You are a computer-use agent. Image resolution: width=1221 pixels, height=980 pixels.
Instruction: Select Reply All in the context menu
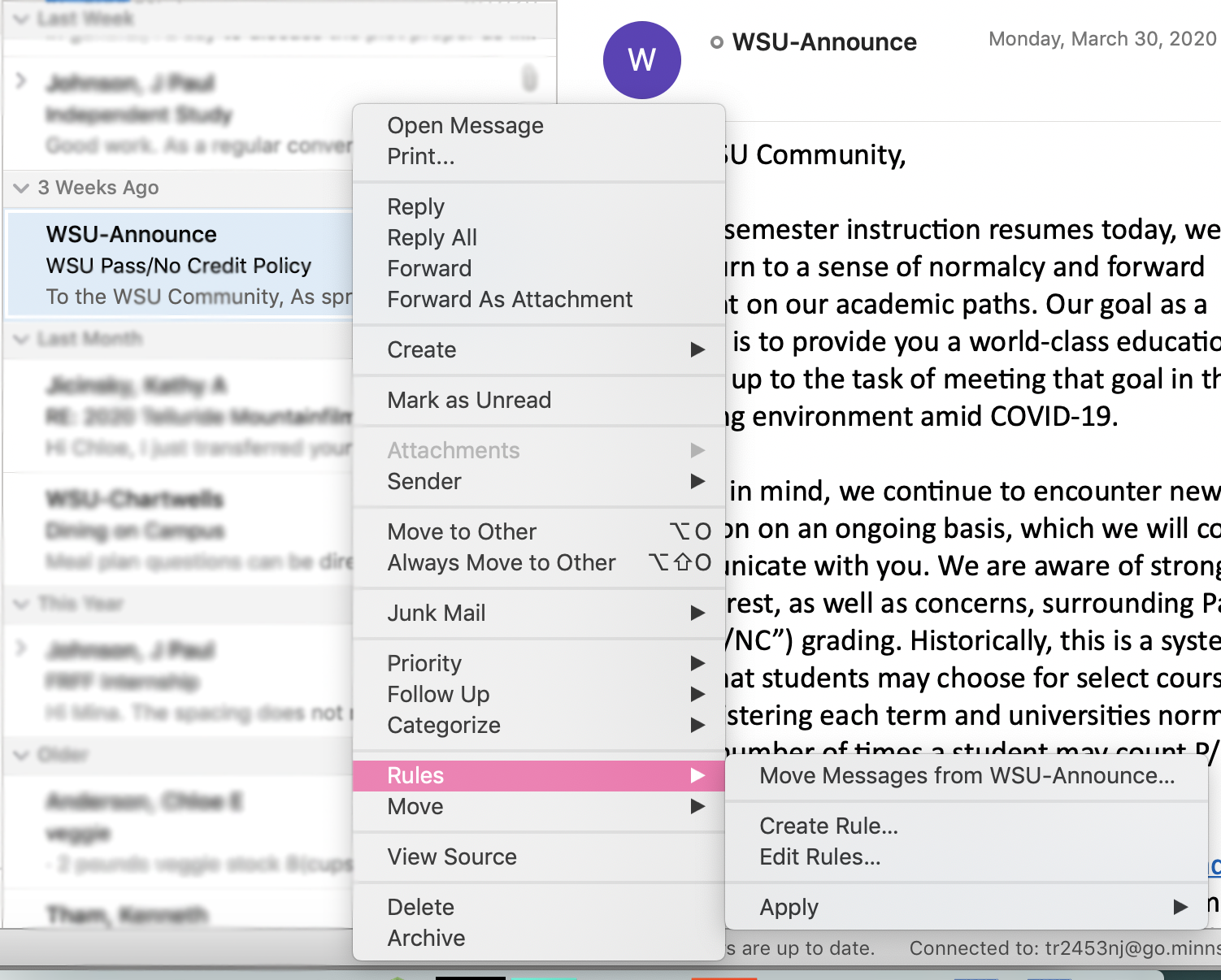[x=432, y=237]
